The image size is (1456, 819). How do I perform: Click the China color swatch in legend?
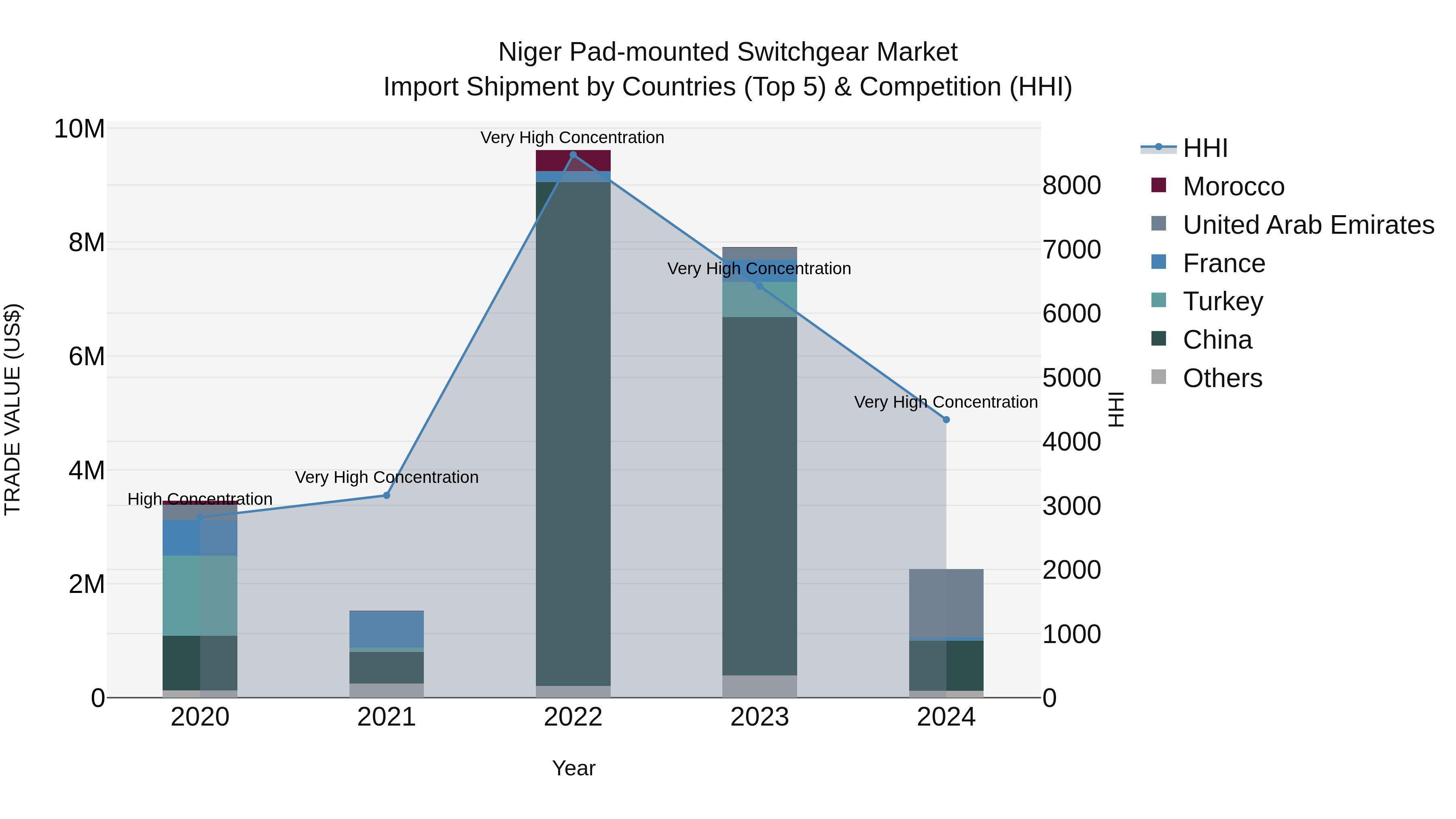tap(1158, 339)
